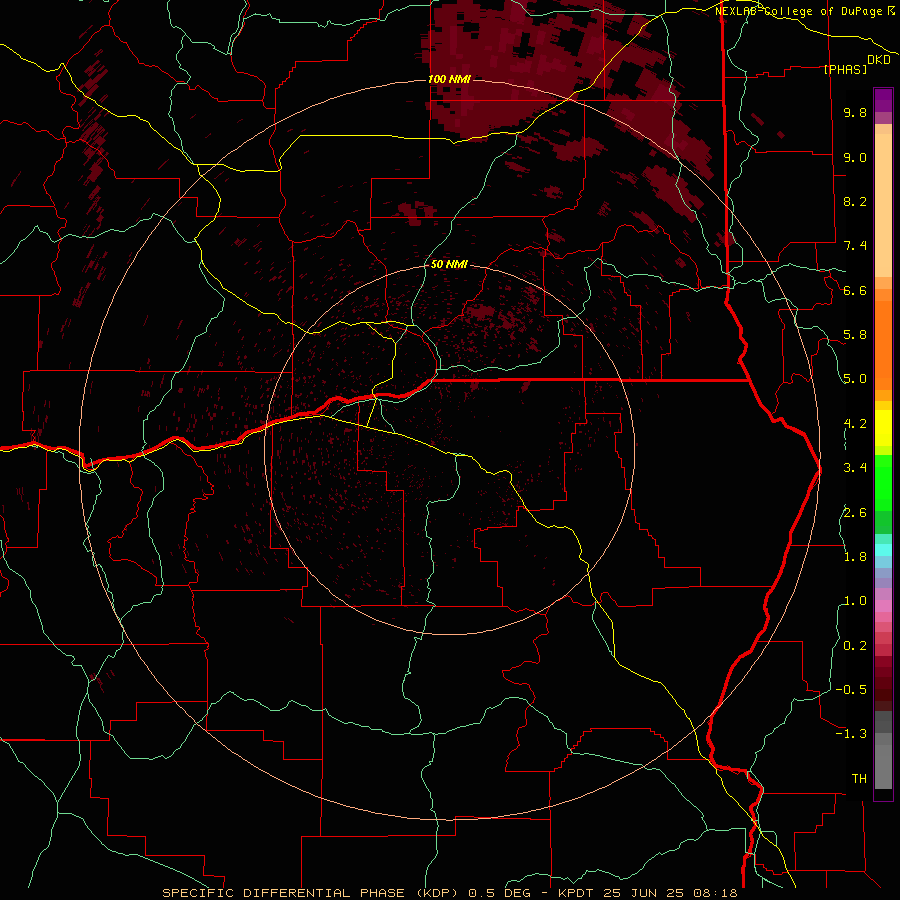Click the 100 NMI range ring label

449,79
